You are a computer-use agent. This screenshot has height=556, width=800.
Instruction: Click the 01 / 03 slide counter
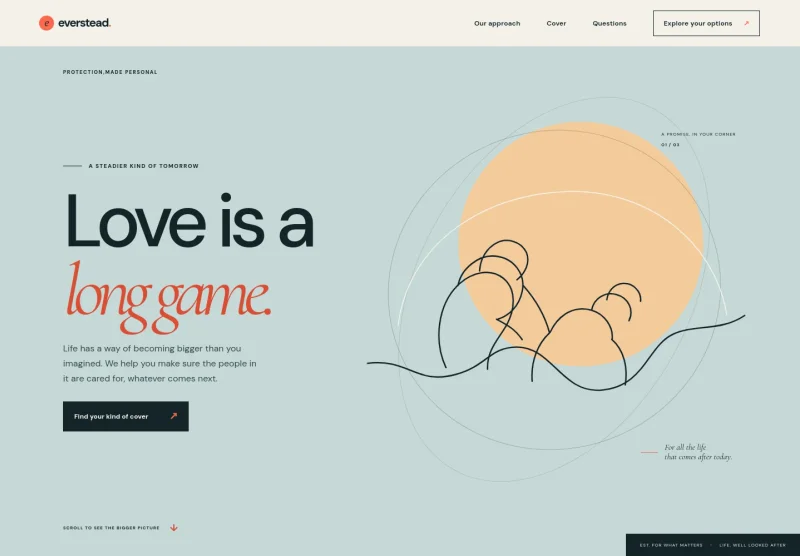[x=670, y=145]
